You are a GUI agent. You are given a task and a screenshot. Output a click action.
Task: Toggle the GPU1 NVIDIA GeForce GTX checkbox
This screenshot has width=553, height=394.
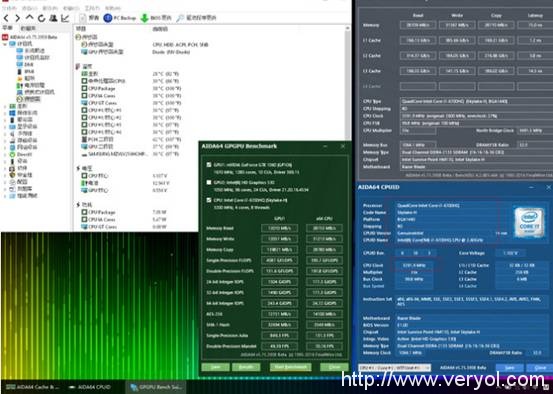[209, 165]
